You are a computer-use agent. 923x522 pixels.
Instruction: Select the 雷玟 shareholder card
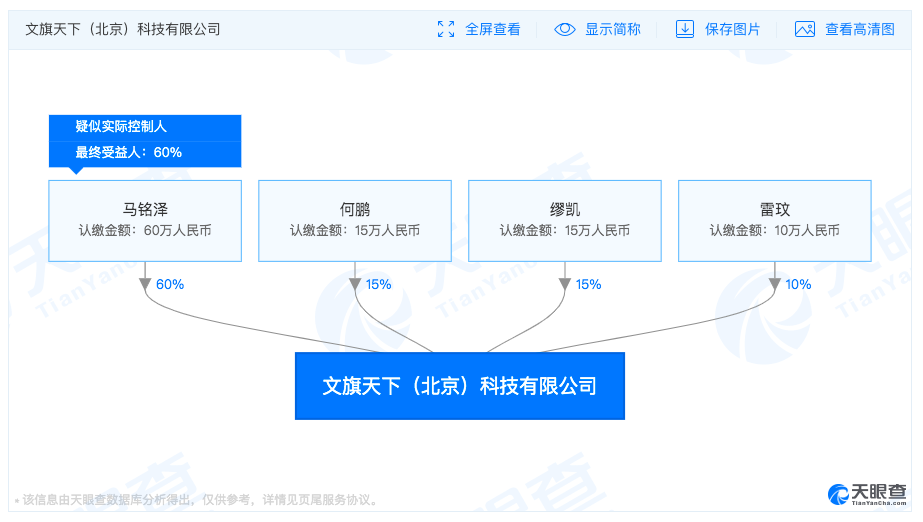coord(775,221)
